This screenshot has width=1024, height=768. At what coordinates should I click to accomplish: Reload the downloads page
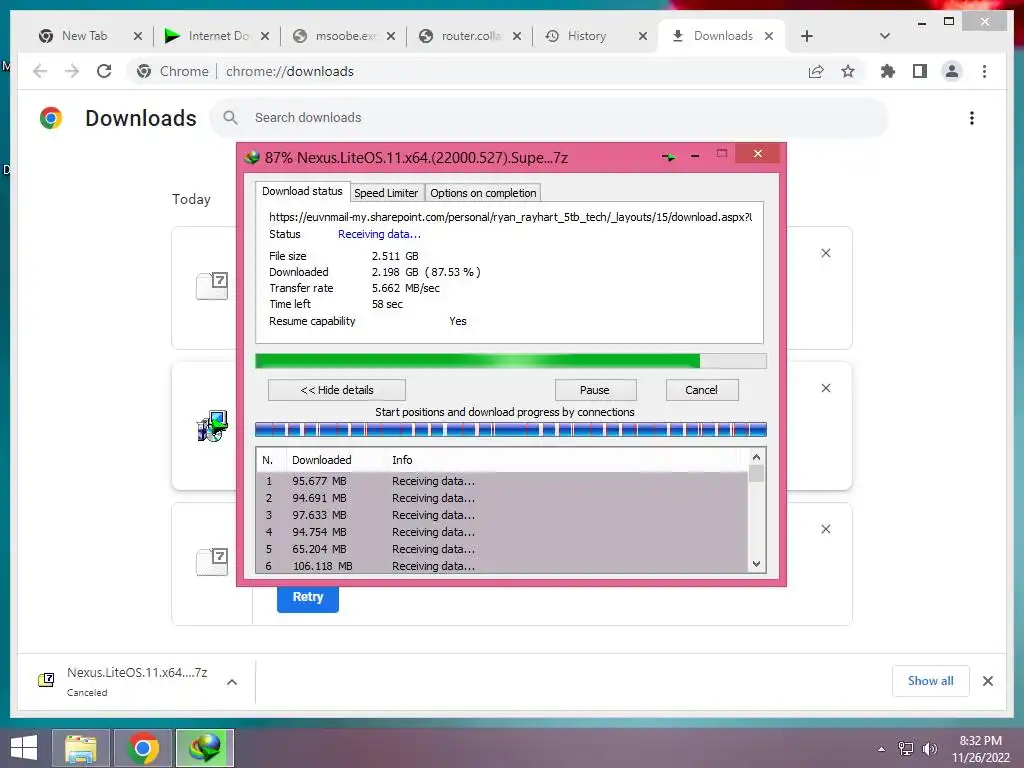[x=104, y=71]
